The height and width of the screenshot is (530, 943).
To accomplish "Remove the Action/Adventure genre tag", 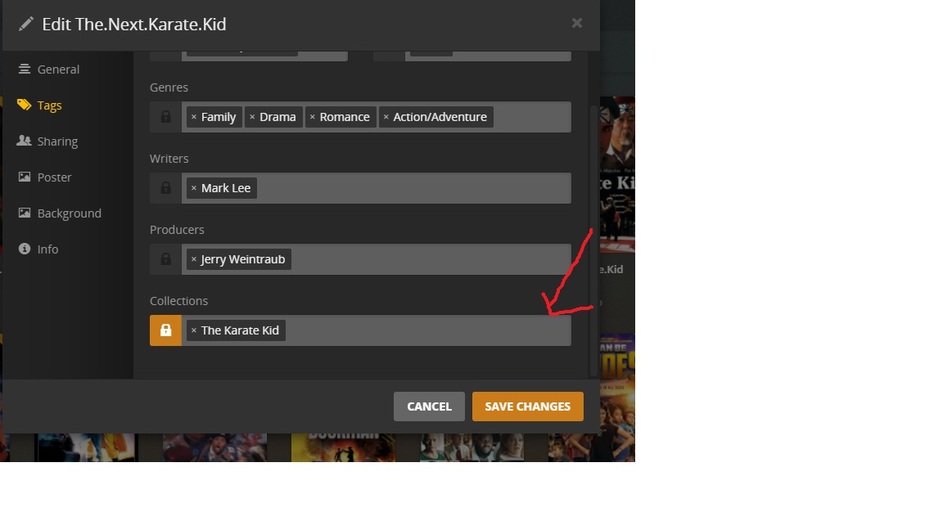I will [x=386, y=117].
